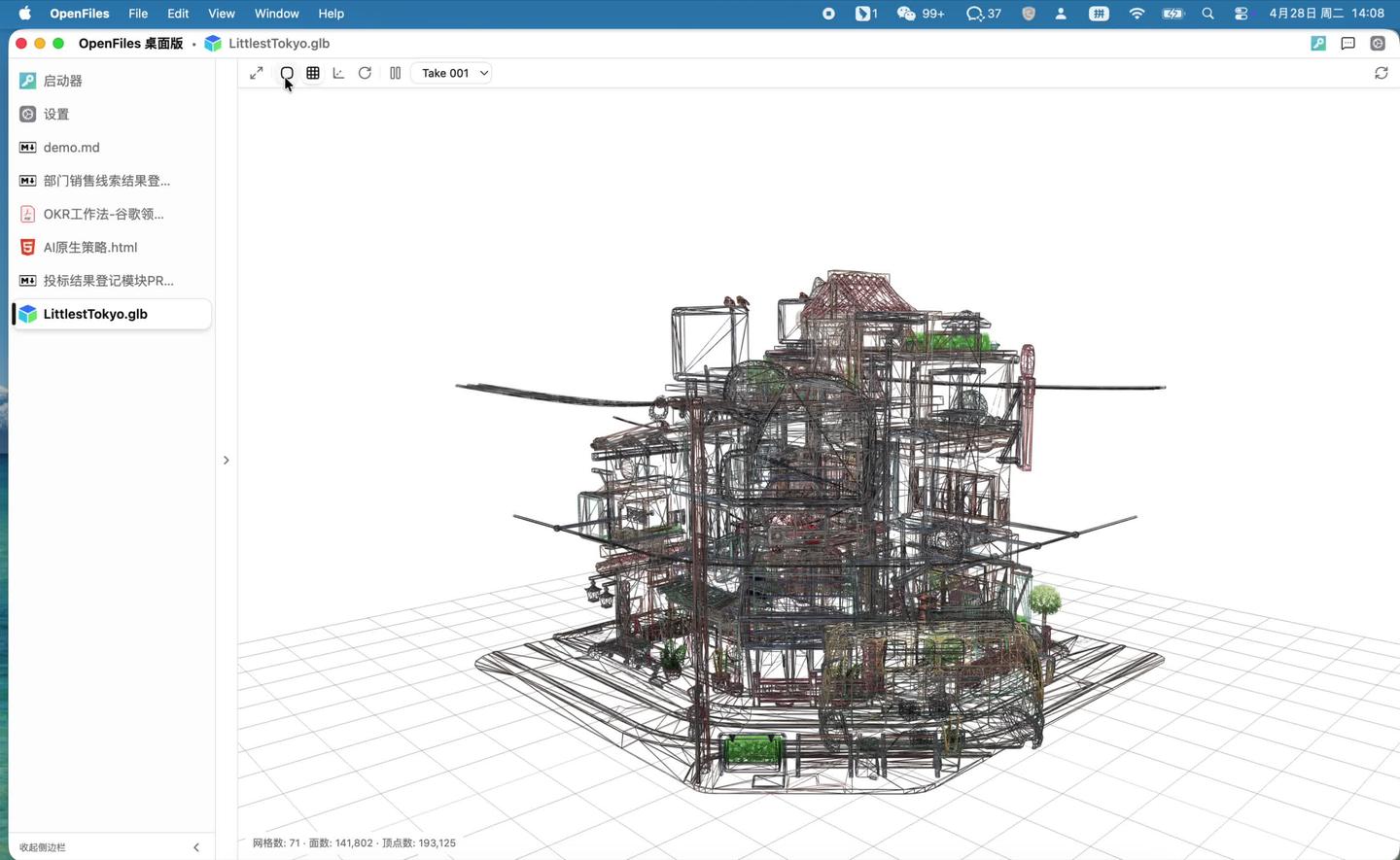
Task: Open the File menu
Action: click(x=138, y=14)
